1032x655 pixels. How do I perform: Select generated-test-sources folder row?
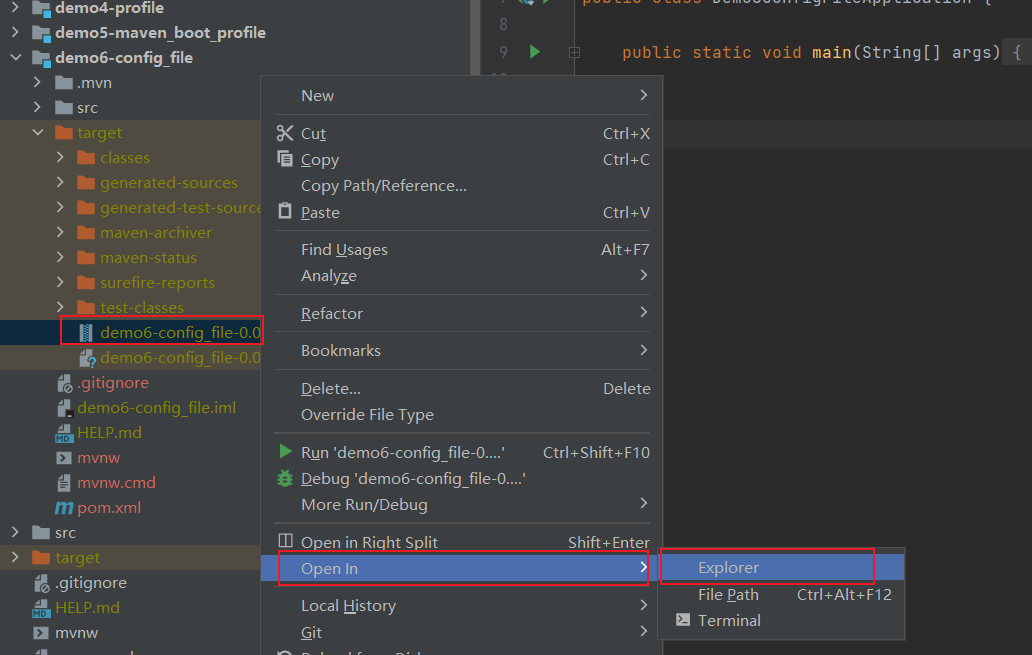[130, 207]
